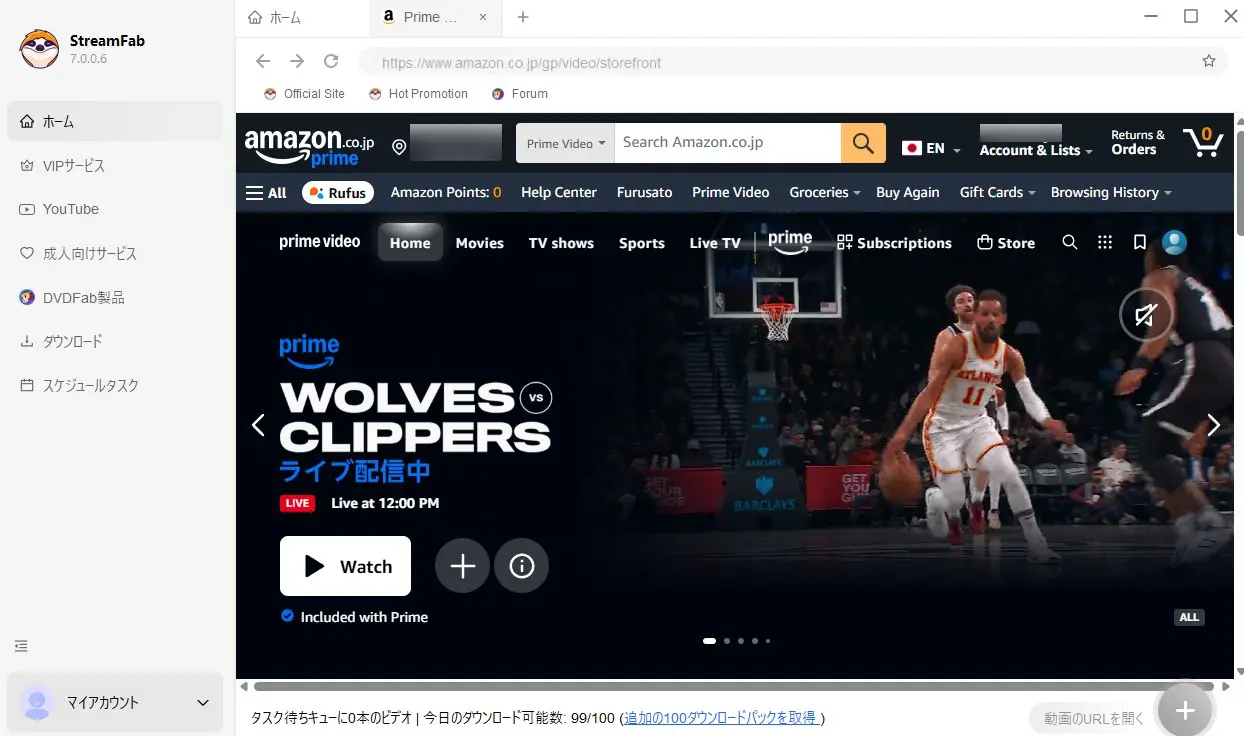Open ホーム in the StreamFab sidebar
Image resolution: width=1244 pixels, height=736 pixels.
click(115, 121)
